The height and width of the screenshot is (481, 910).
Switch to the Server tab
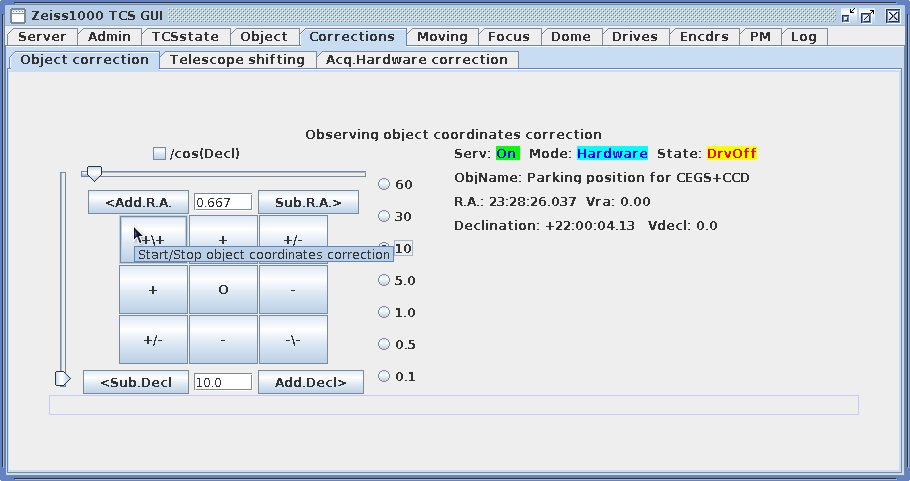tap(42, 37)
